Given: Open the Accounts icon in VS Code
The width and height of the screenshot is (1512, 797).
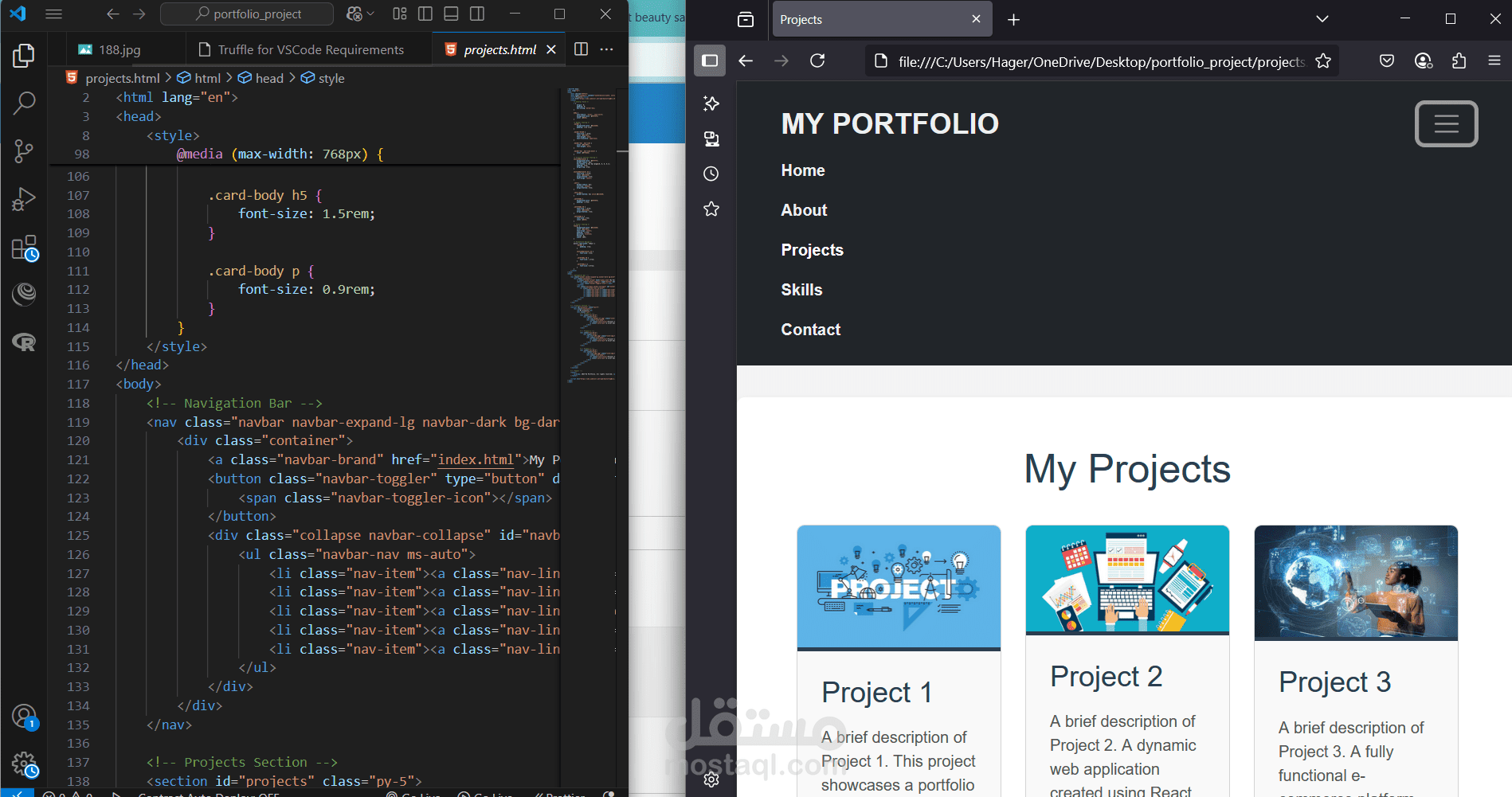Looking at the screenshot, I should 24,717.
